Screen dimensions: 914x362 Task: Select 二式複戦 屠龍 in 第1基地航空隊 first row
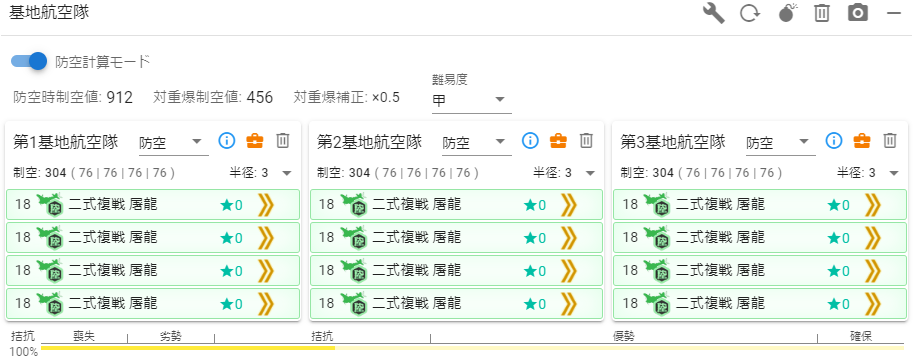pos(113,205)
